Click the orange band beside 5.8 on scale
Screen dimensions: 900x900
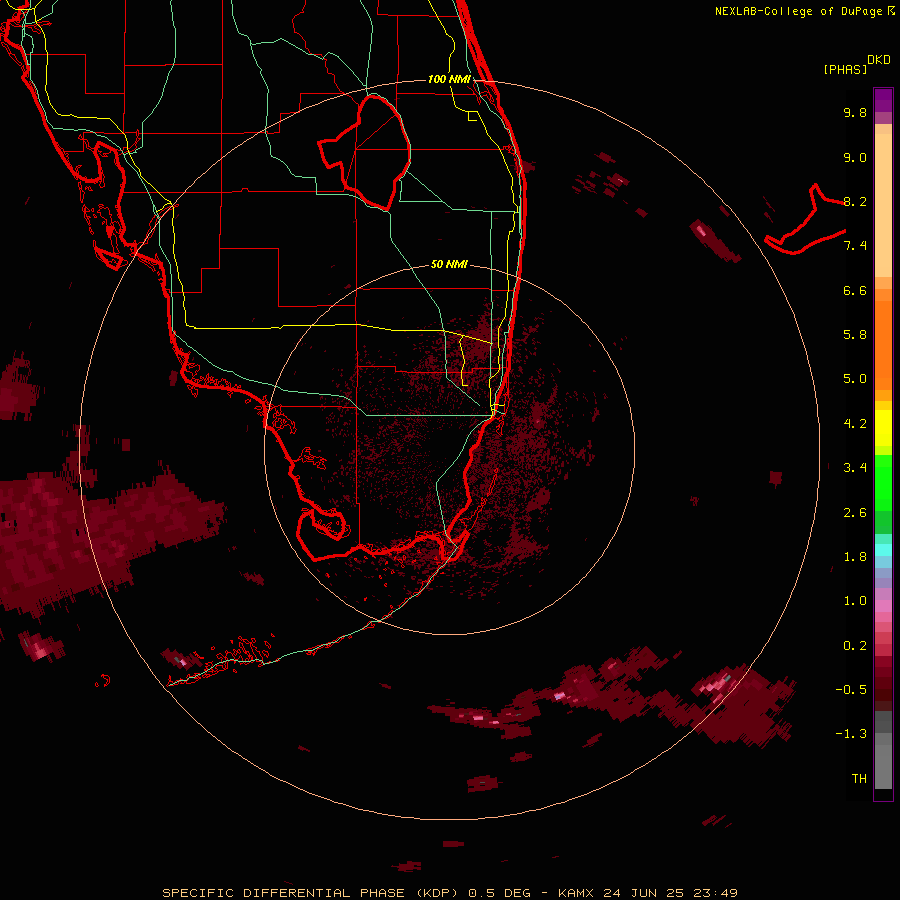[x=883, y=345]
